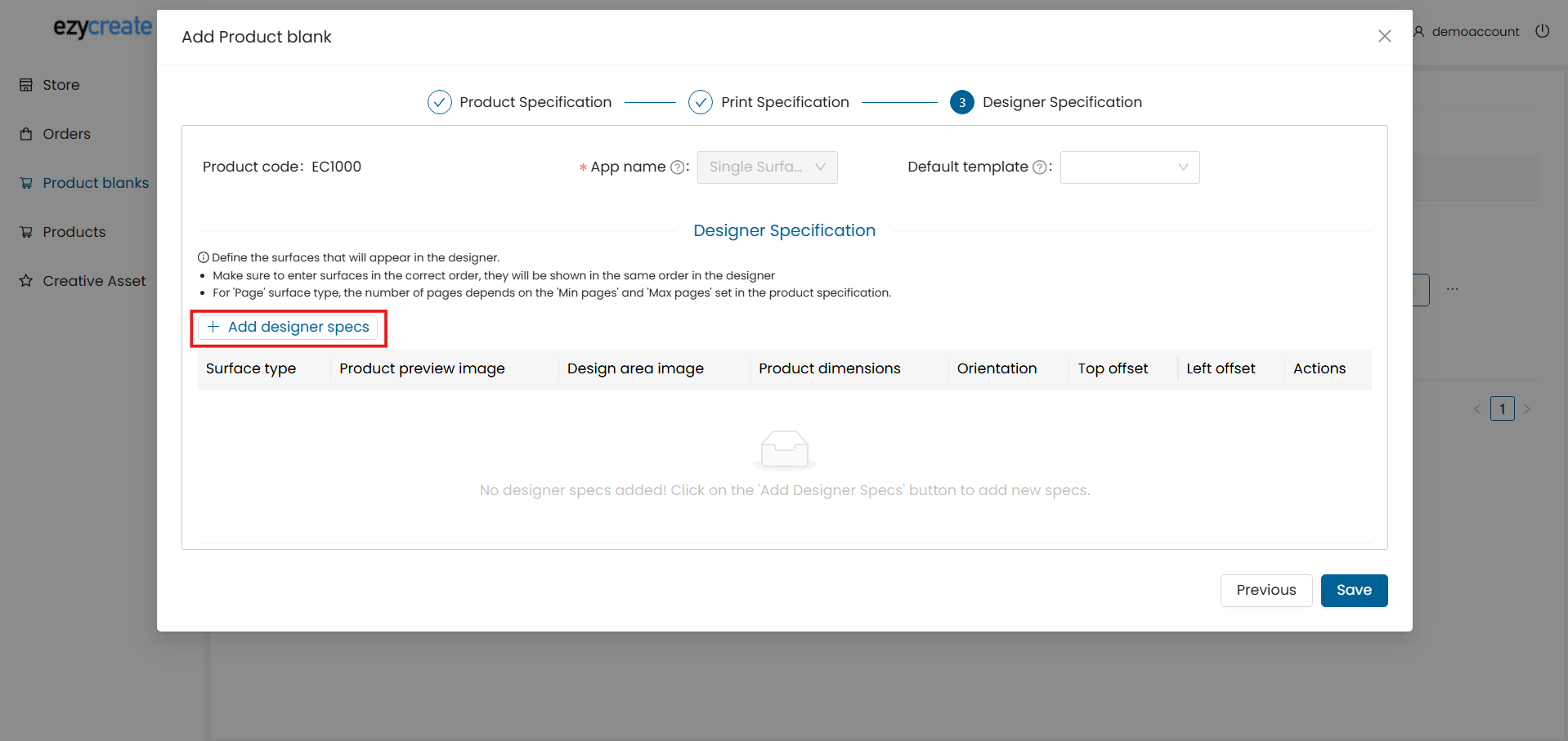Click the demoaccount user icon

[x=1419, y=32]
